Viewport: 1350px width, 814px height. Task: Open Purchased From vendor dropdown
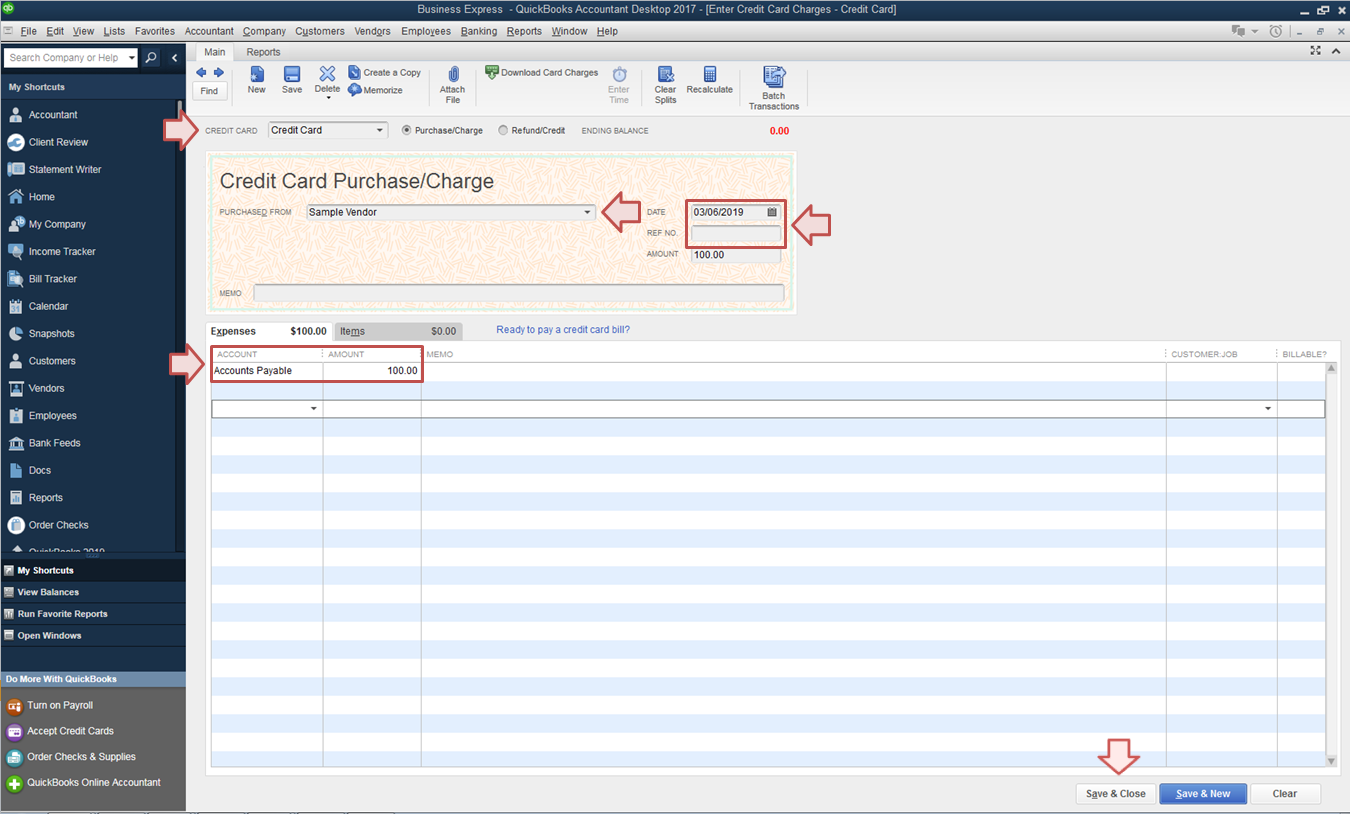(x=588, y=212)
